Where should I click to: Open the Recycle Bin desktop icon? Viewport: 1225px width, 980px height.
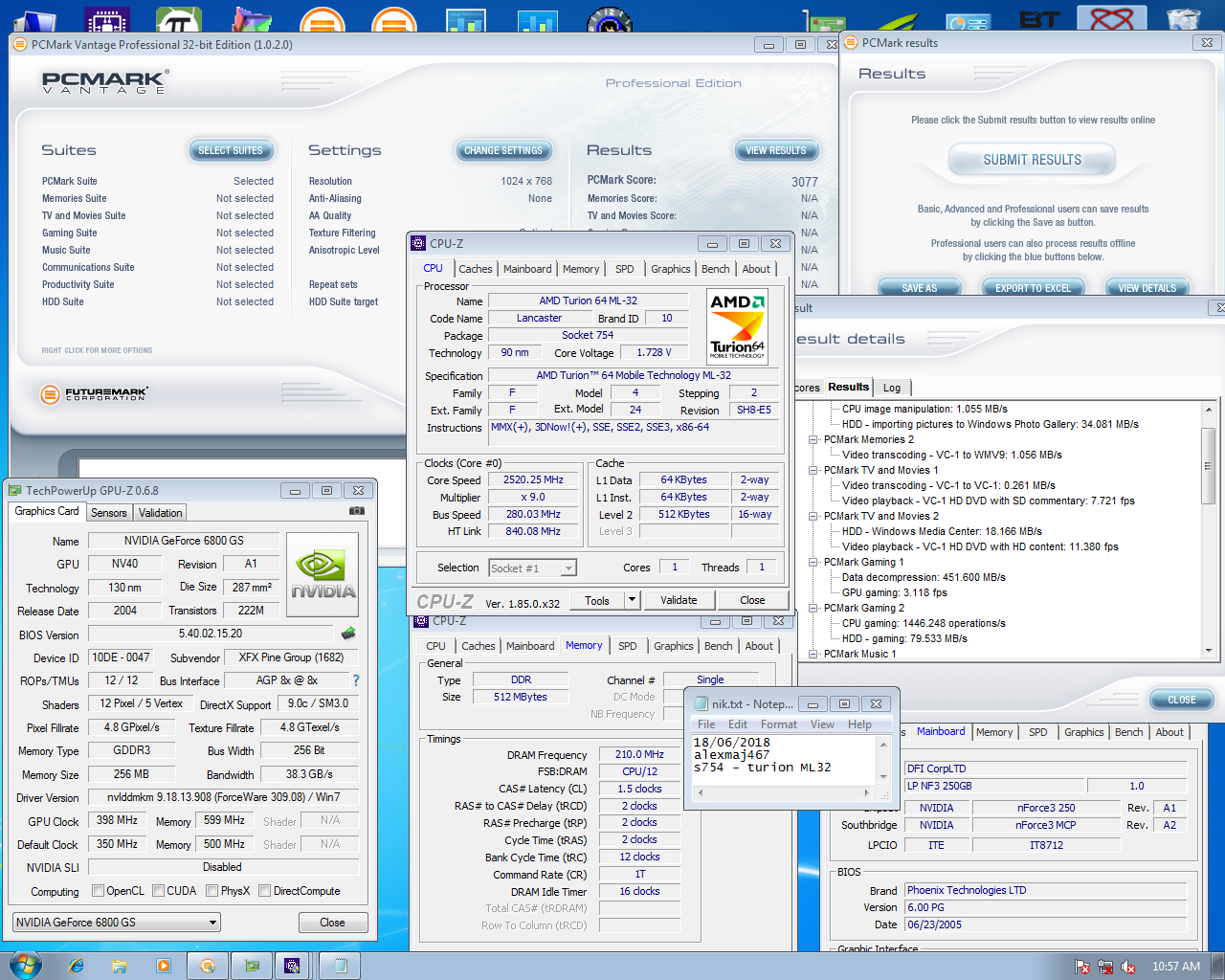(x=1184, y=19)
